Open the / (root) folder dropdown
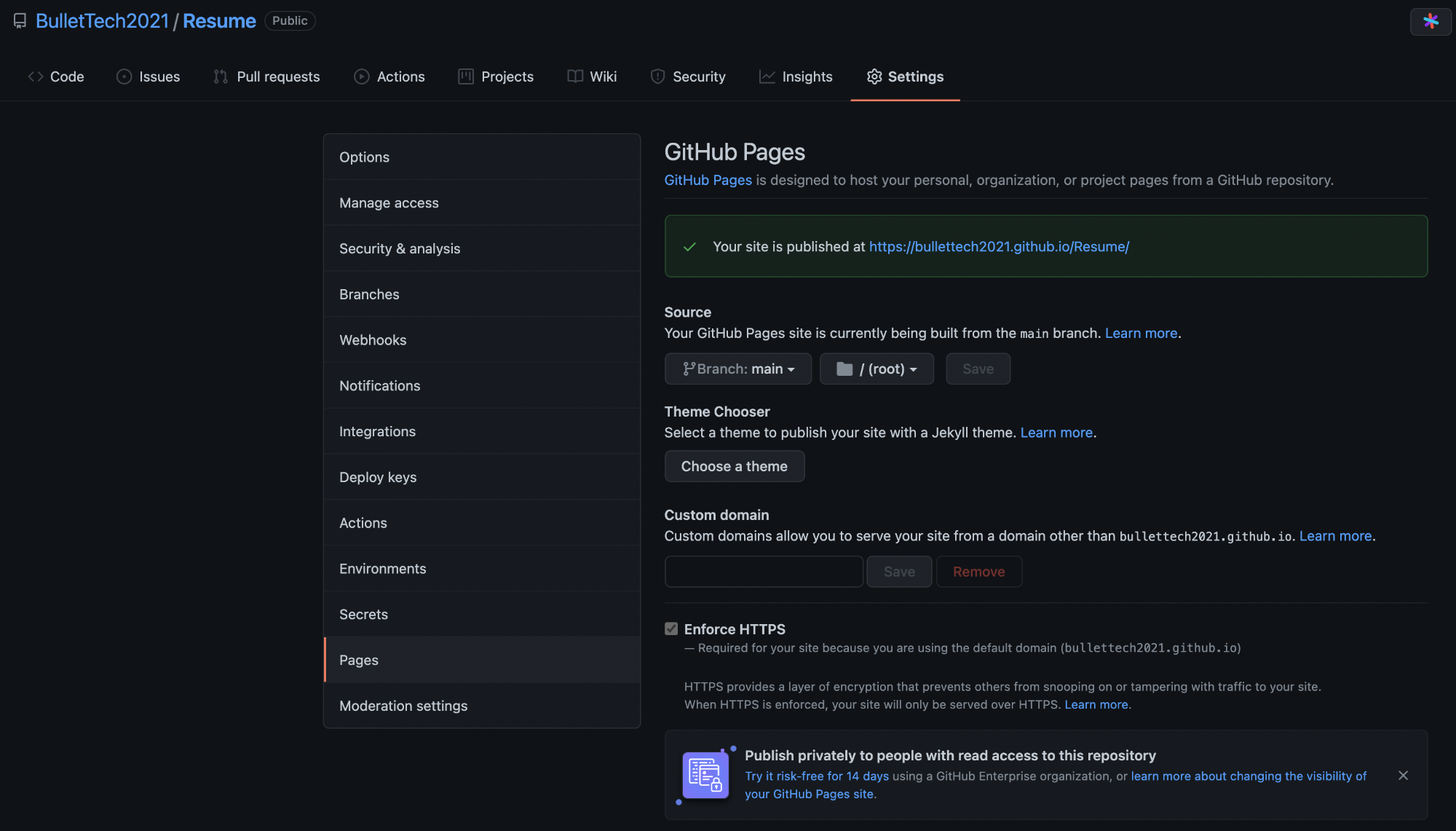This screenshot has width=1456, height=831. point(877,369)
